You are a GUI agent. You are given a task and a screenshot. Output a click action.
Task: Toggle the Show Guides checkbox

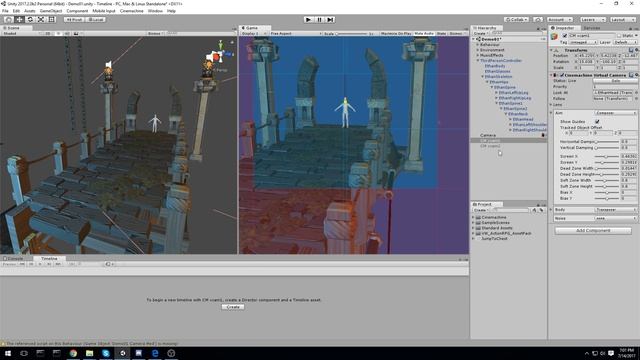pyautogui.click(x=598, y=122)
